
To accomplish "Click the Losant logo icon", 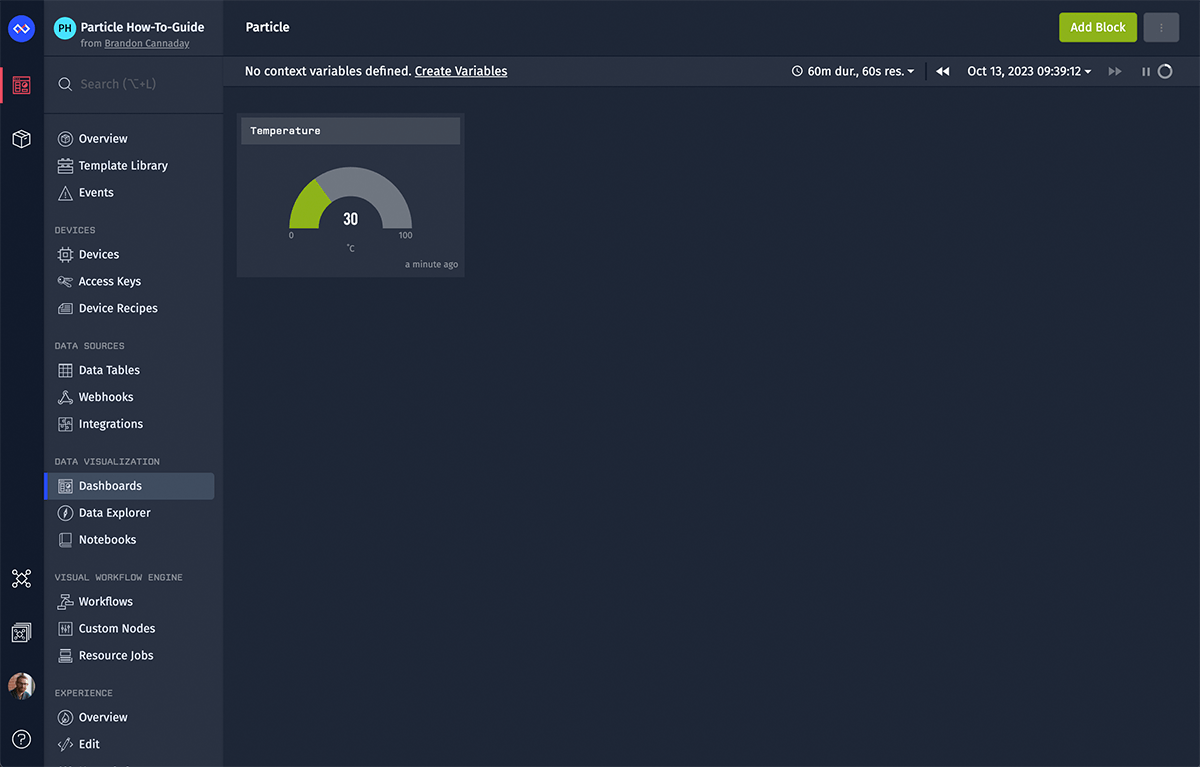I will [21, 29].
